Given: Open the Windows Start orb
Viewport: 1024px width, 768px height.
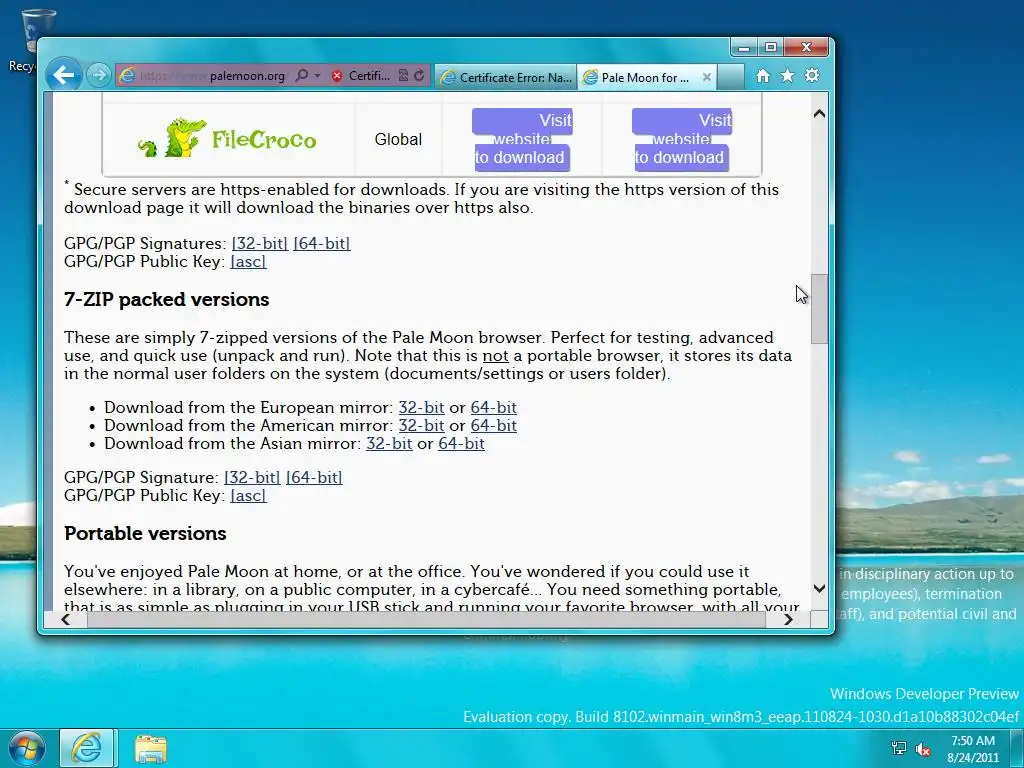Looking at the screenshot, I should pyautogui.click(x=27, y=748).
